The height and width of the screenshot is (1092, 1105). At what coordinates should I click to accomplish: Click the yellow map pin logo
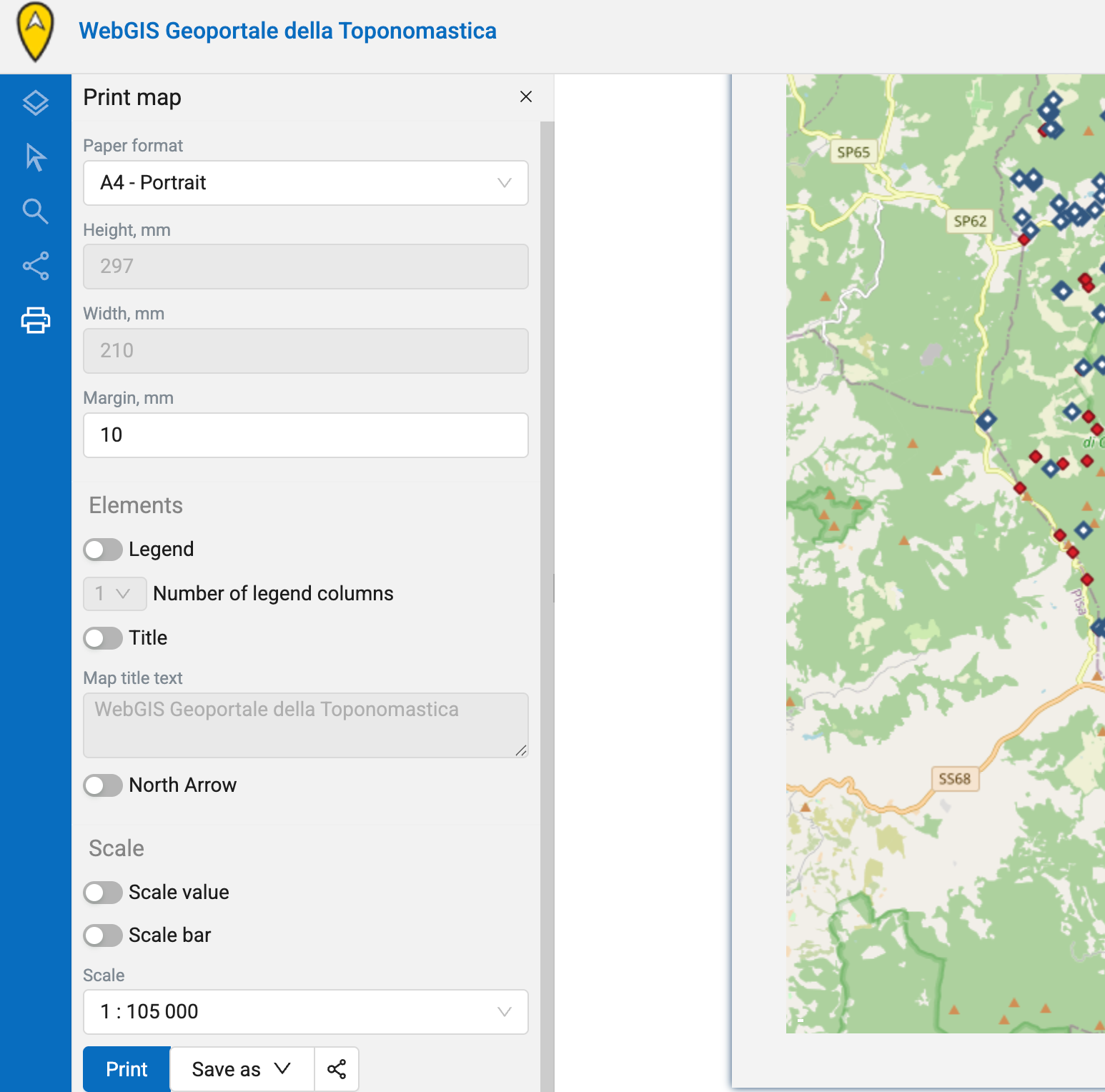(x=34, y=31)
